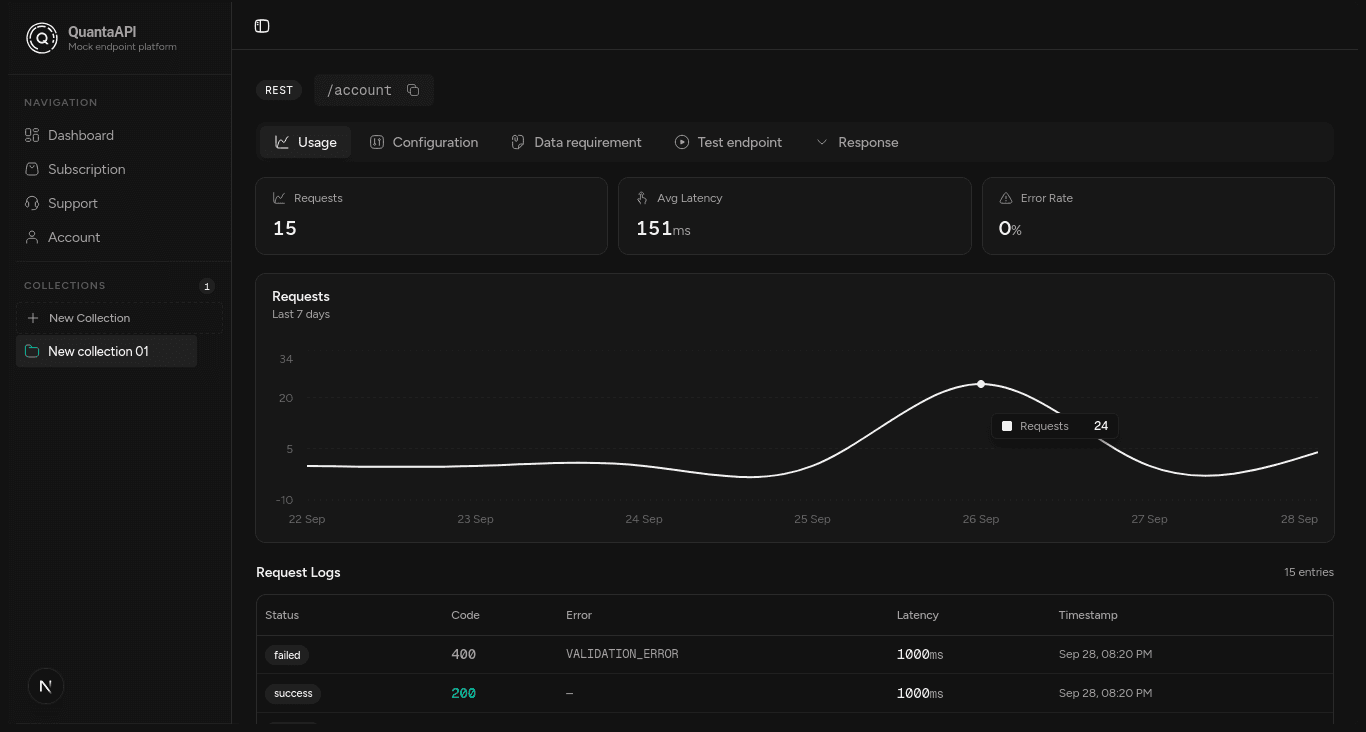Click the Next.js round badge icon

click(45, 686)
